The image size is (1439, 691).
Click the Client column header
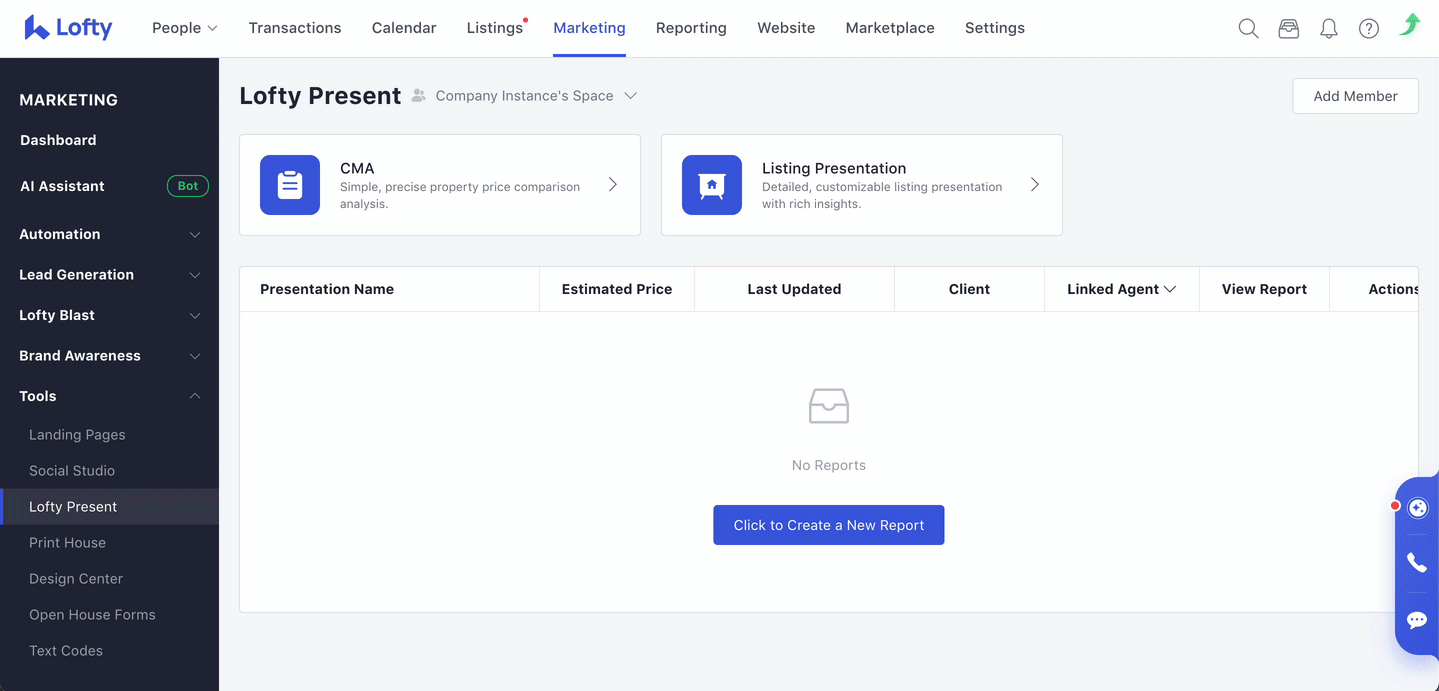969,289
